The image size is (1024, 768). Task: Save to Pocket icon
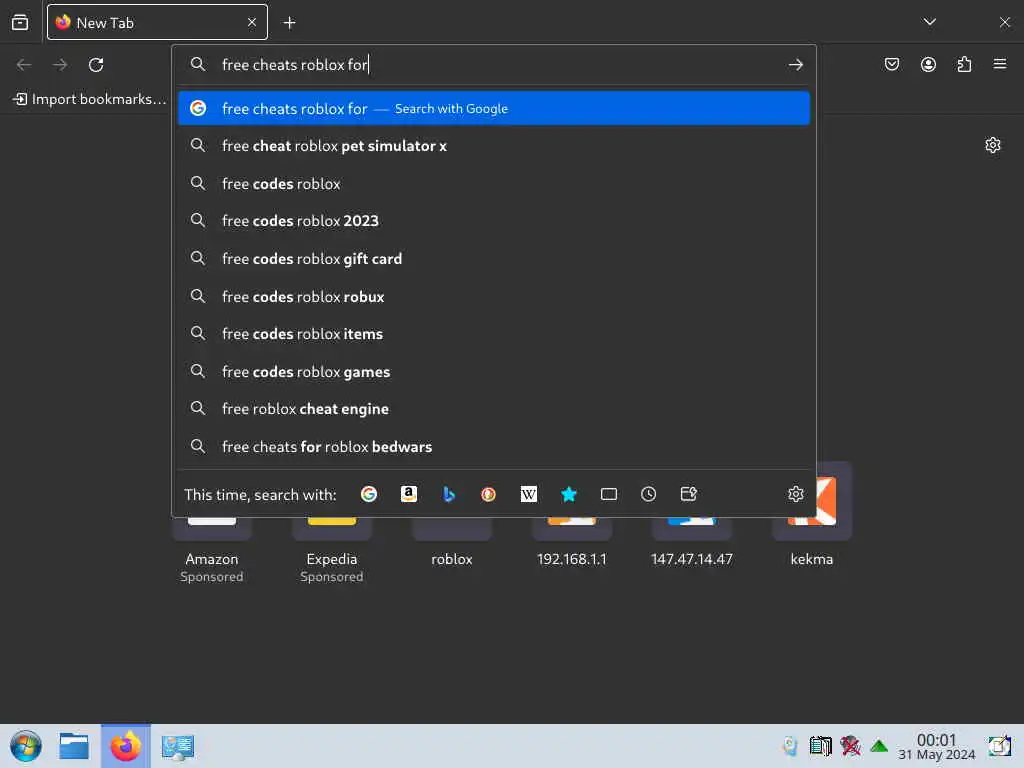[892, 64]
